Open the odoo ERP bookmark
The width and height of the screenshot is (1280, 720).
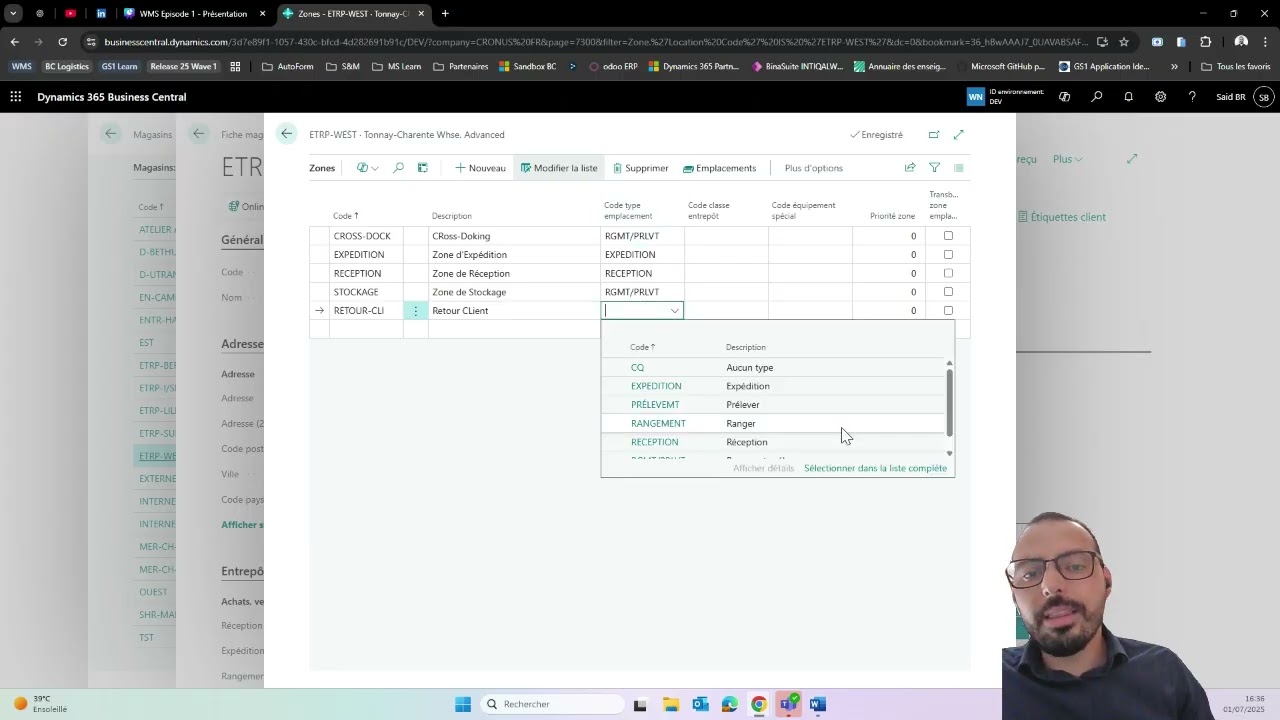pos(613,67)
